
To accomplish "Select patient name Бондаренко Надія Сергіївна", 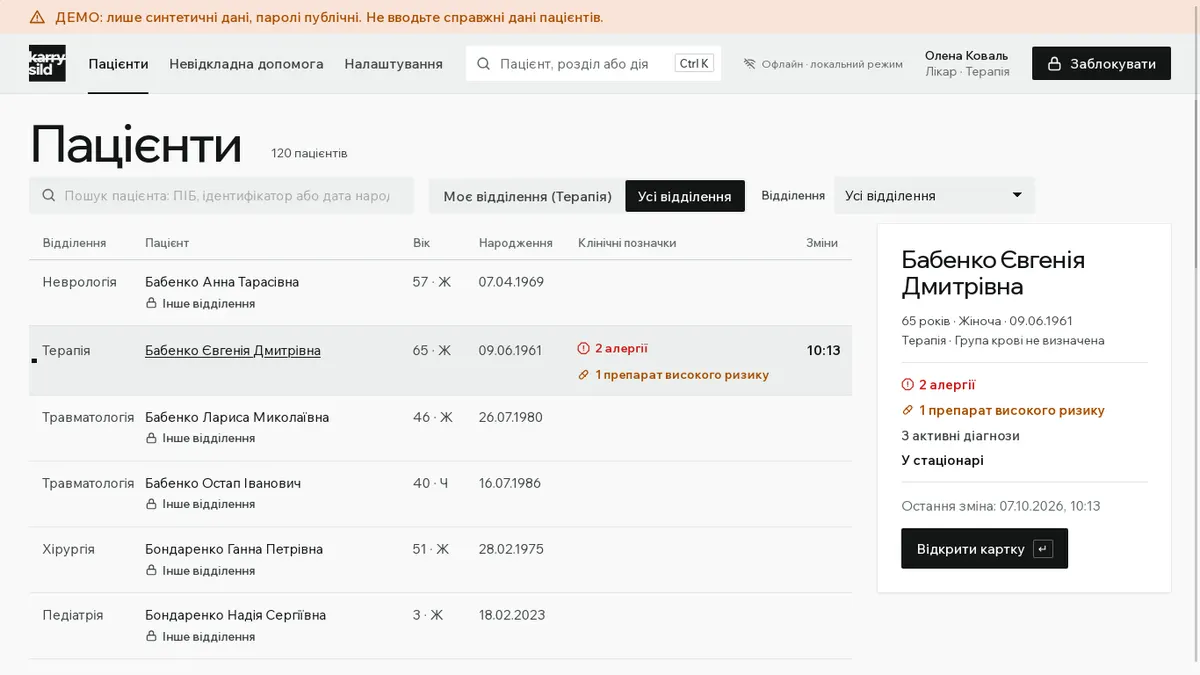I will (x=236, y=615).
